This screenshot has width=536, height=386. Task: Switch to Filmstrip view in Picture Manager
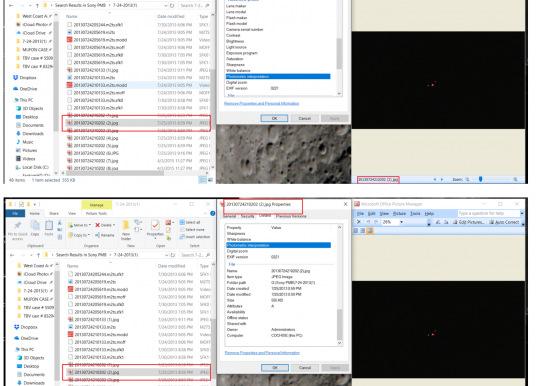363,231
